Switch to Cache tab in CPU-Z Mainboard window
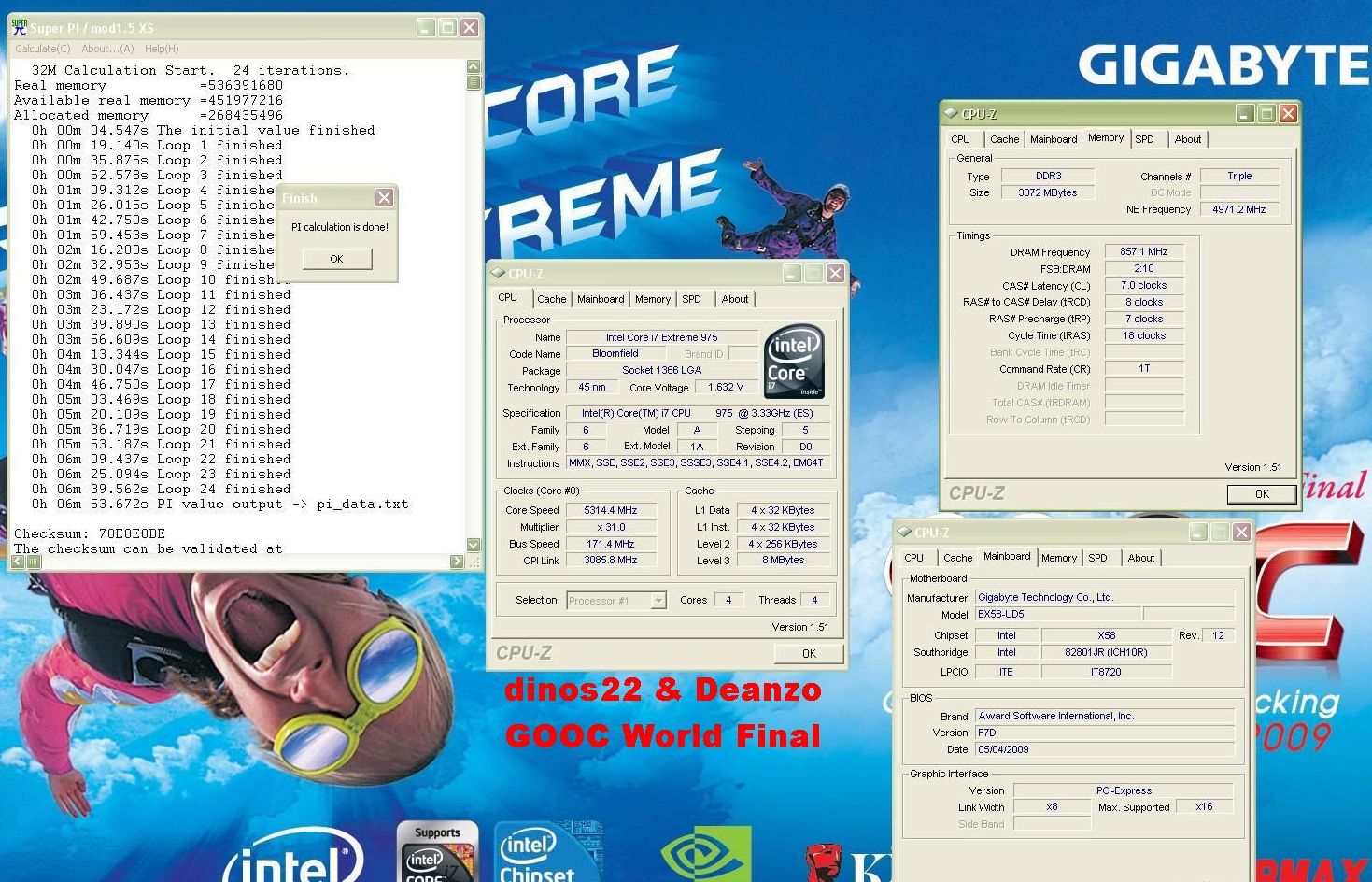 (957, 558)
